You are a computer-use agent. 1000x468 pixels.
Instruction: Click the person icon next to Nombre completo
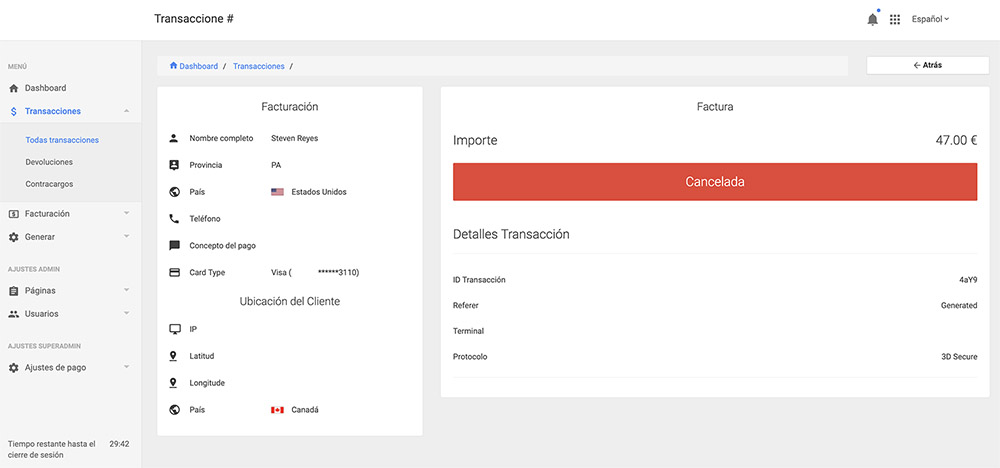coord(174,138)
